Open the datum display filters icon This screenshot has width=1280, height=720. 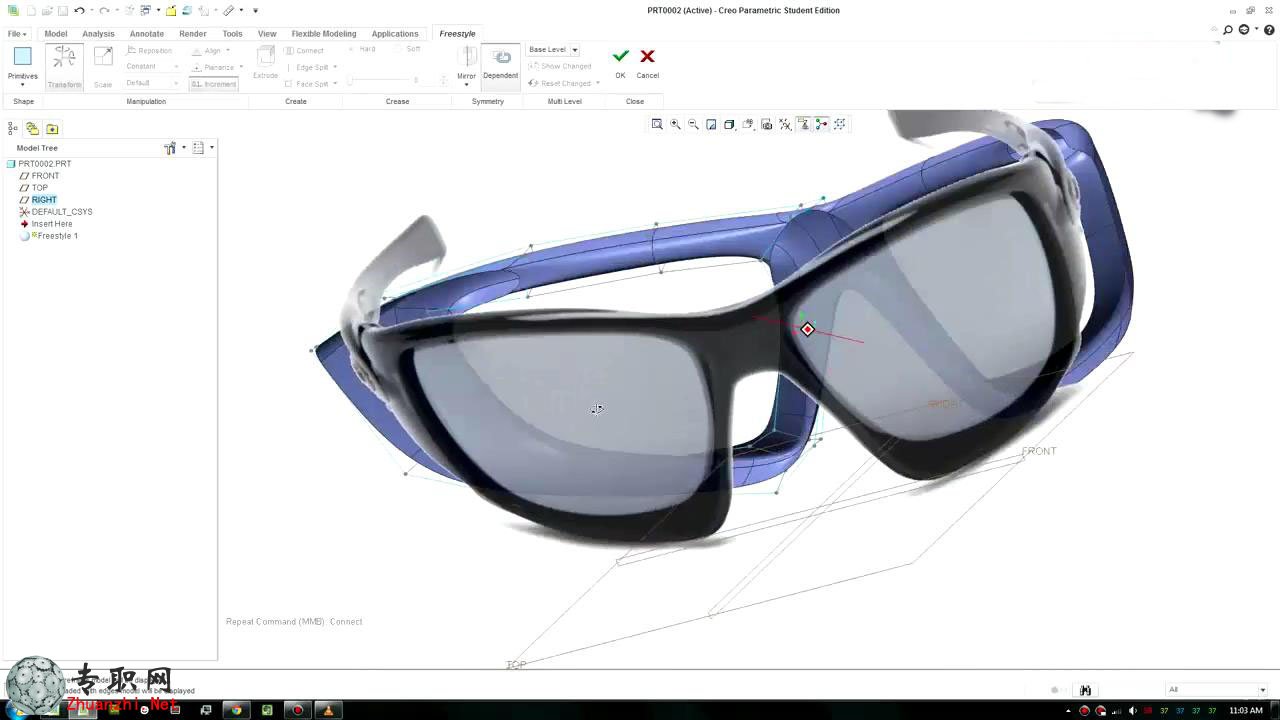pyautogui.click(x=785, y=124)
